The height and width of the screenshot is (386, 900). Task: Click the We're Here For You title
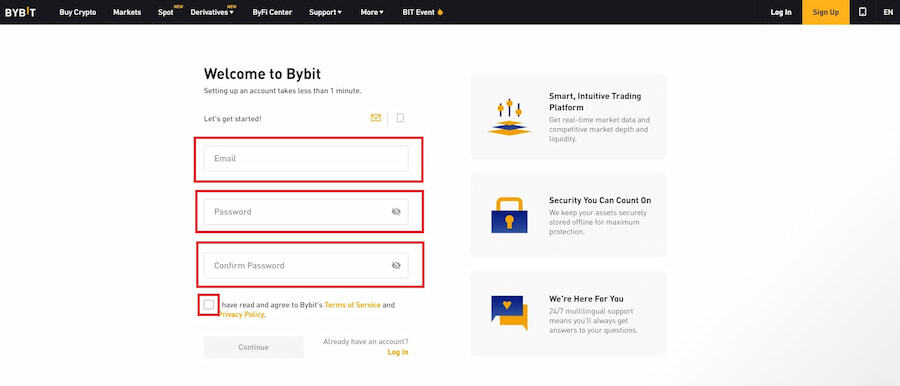tap(586, 299)
